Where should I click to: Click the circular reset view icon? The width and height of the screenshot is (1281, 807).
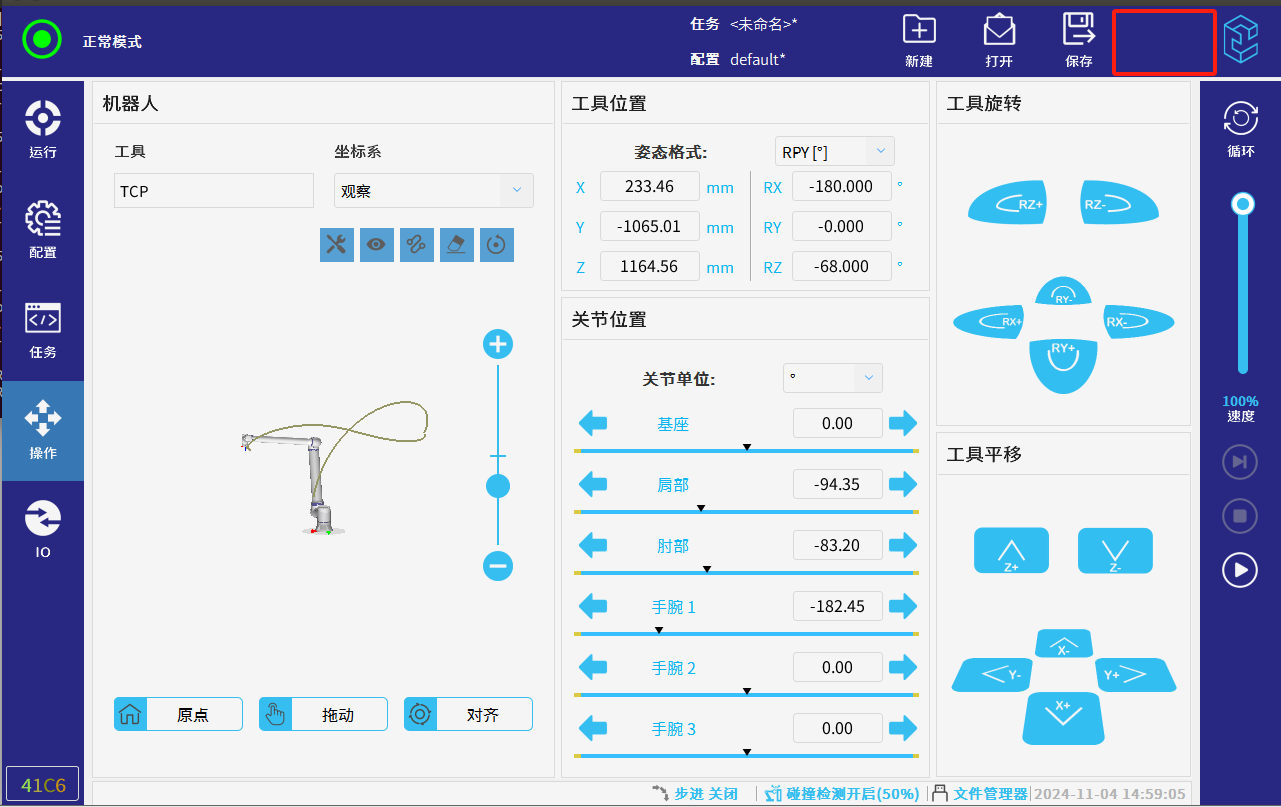point(497,244)
